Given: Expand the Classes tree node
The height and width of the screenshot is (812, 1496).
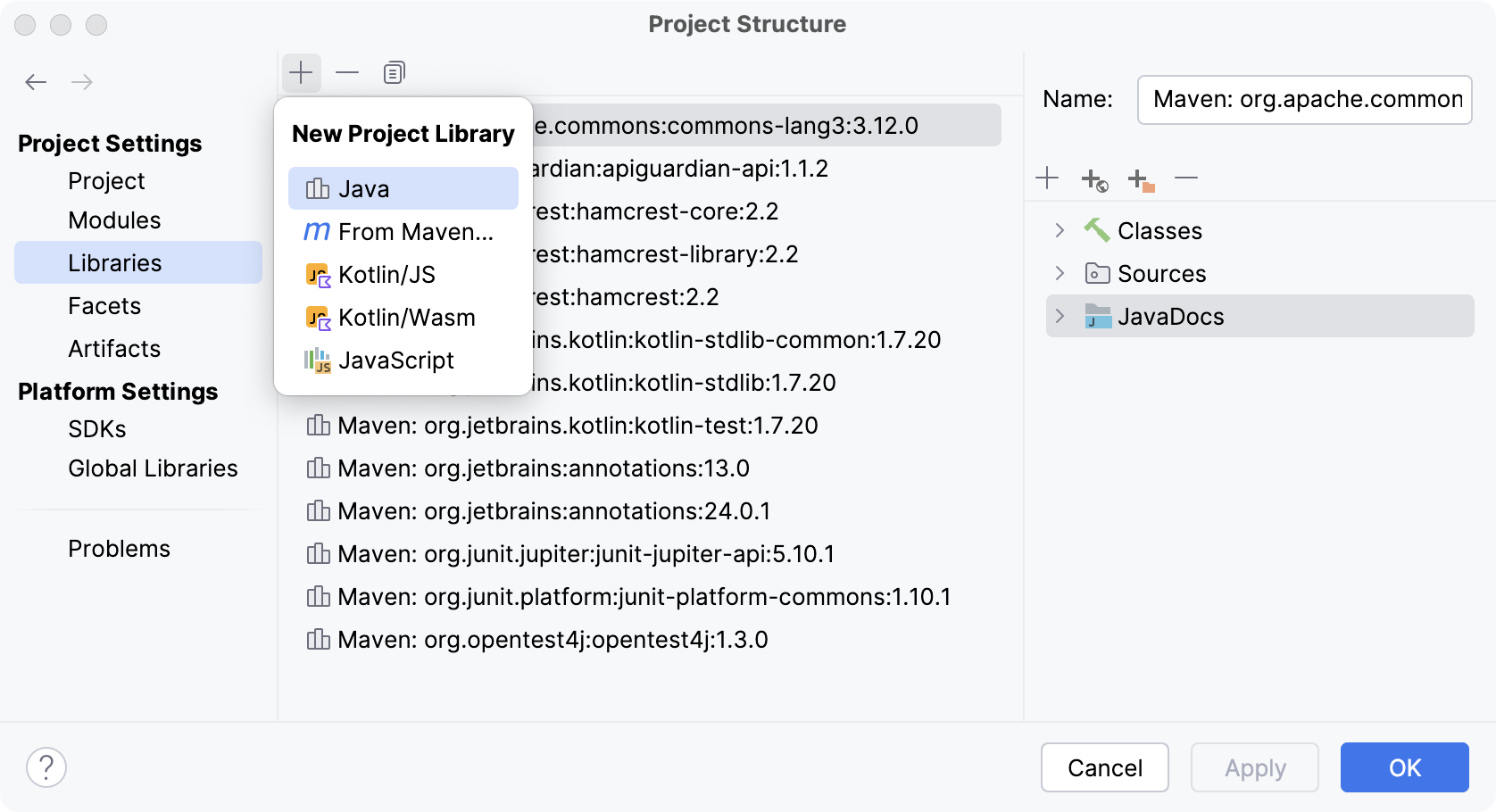Looking at the screenshot, I should pyautogui.click(x=1060, y=230).
